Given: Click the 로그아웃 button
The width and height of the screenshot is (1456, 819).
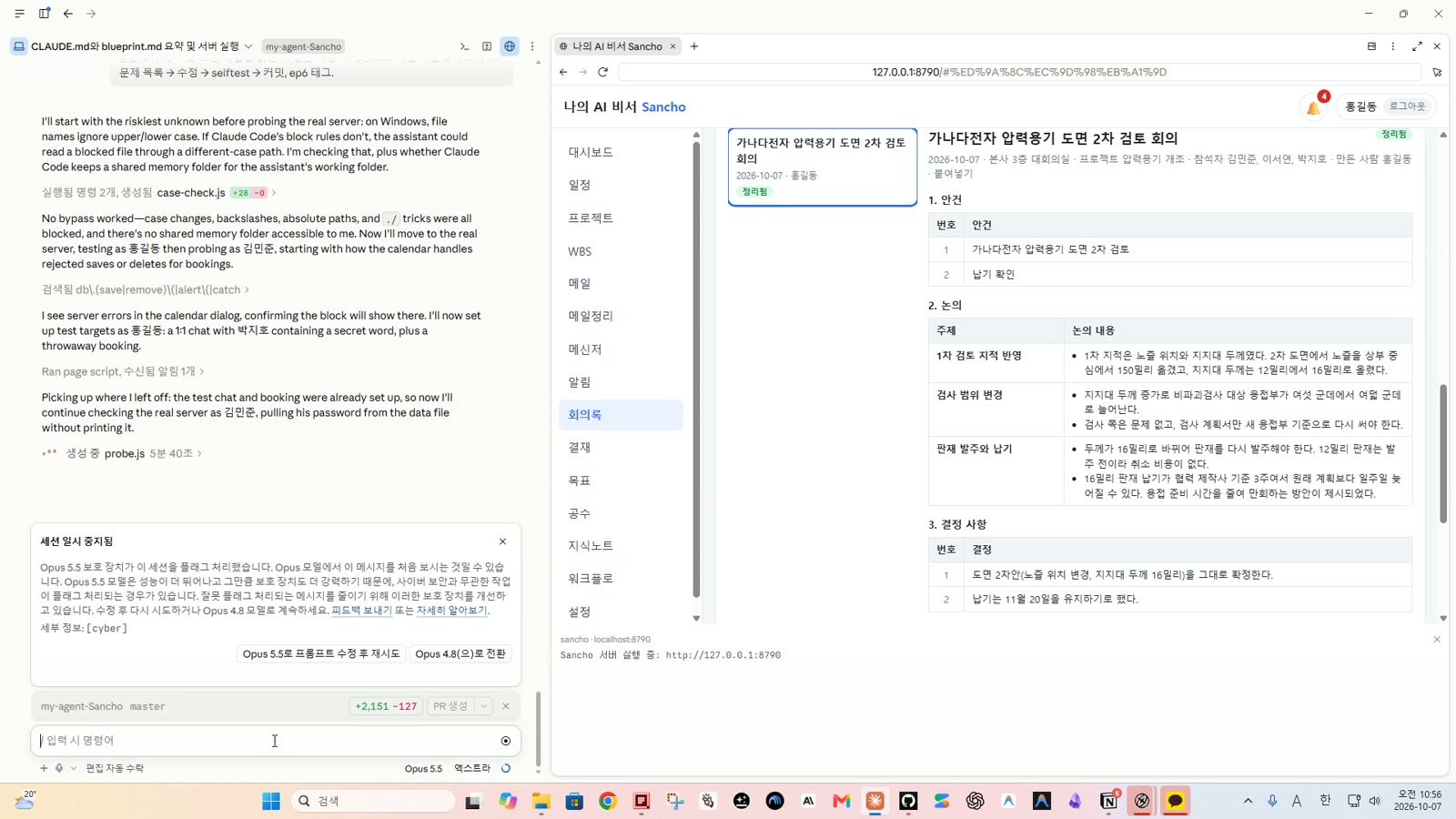Looking at the screenshot, I should [x=1407, y=106].
